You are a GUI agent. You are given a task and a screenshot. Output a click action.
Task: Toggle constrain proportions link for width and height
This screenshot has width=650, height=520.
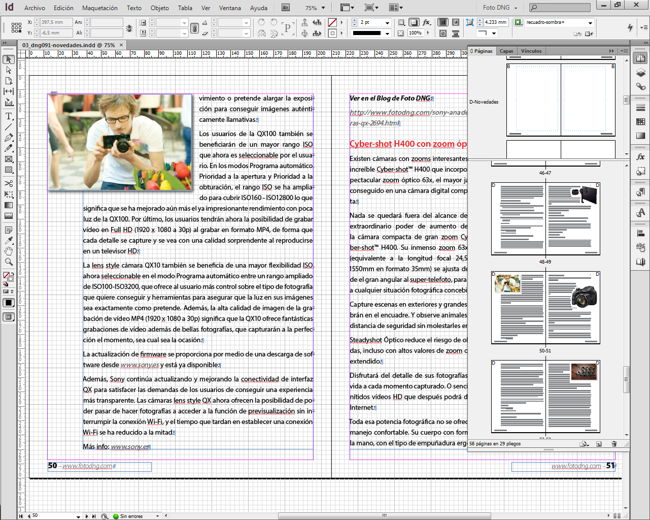click(129, 28)
